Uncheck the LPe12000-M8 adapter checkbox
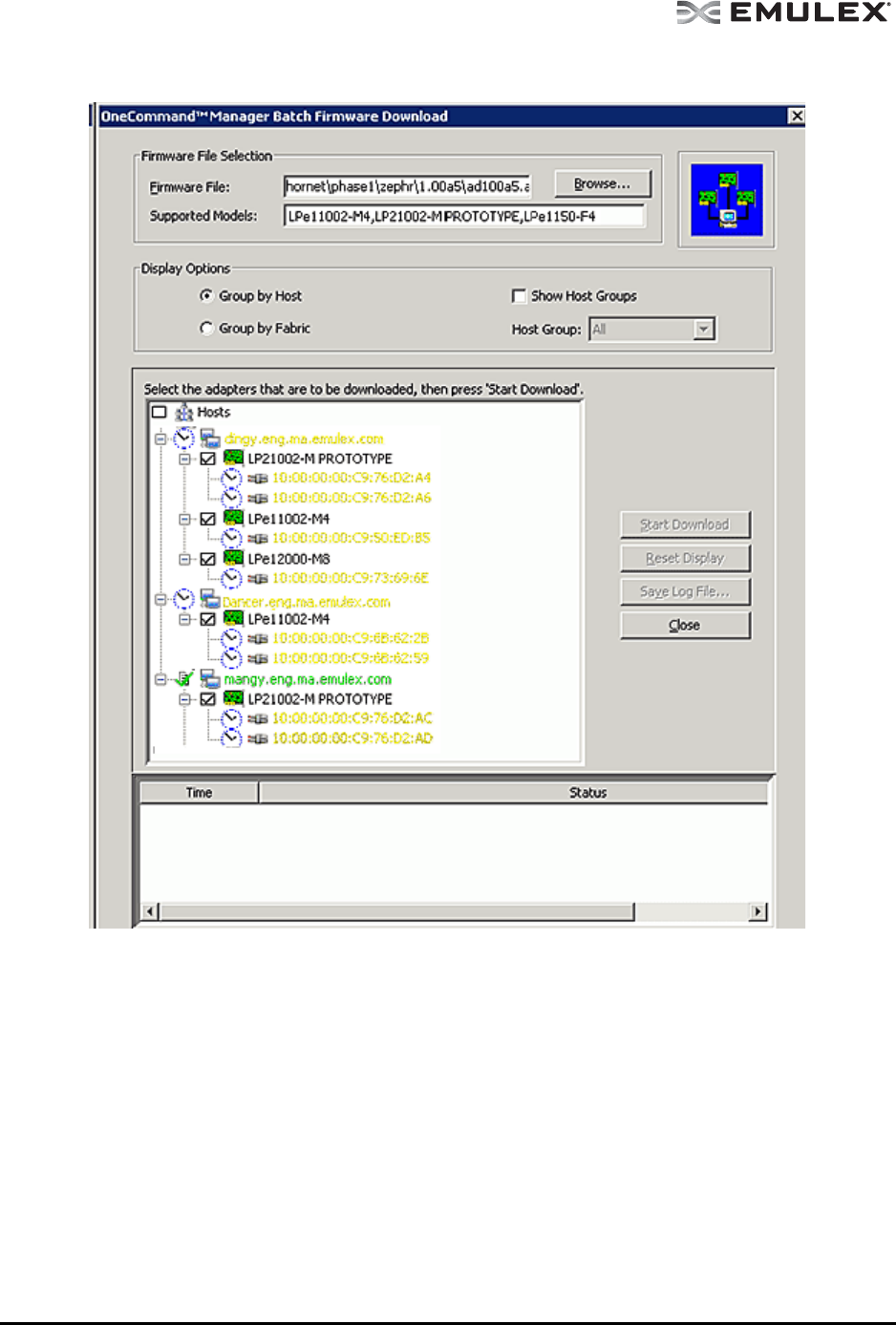Viewport: 896px width, 1325px height. point(207,559)
